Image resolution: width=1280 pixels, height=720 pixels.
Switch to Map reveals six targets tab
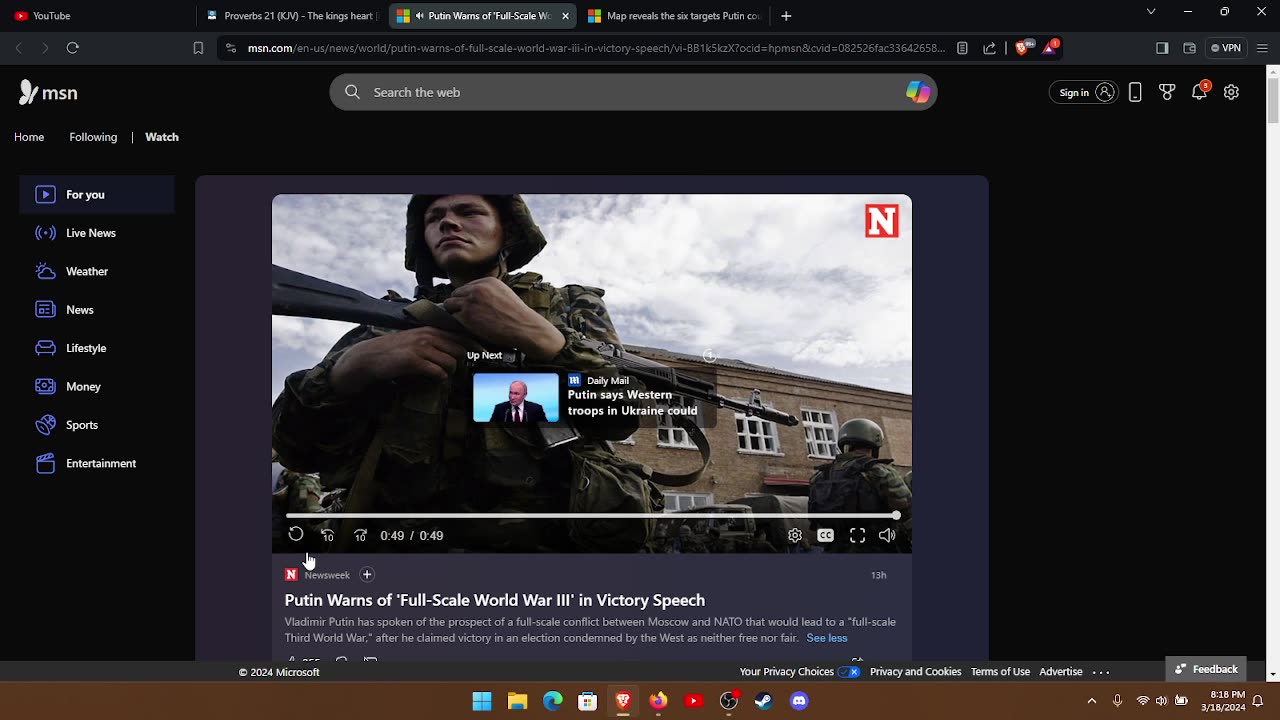[674, 16]
